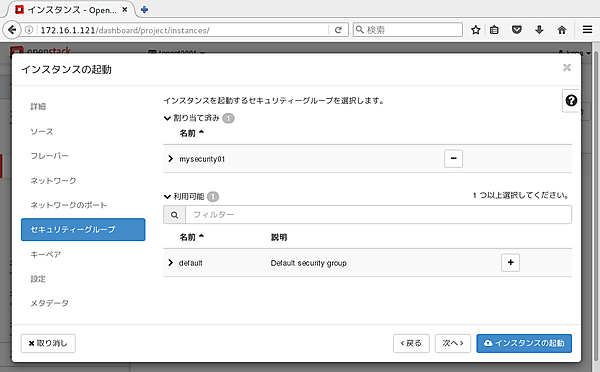Remove mysecurity01 with the minus button
The image size is (600, 372).
[x=453, y=158]
